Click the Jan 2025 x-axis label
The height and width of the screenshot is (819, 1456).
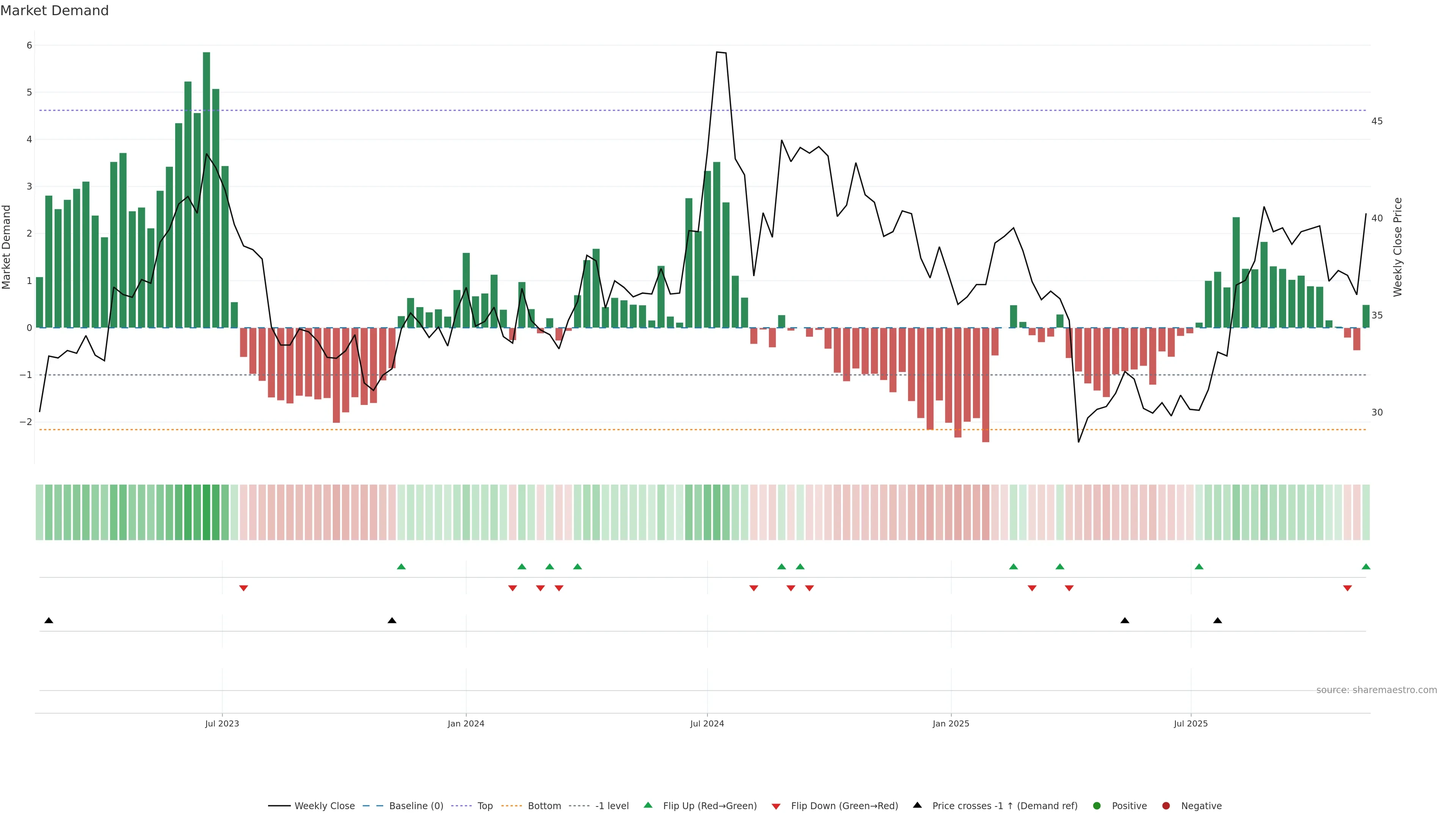coord(951,723)
